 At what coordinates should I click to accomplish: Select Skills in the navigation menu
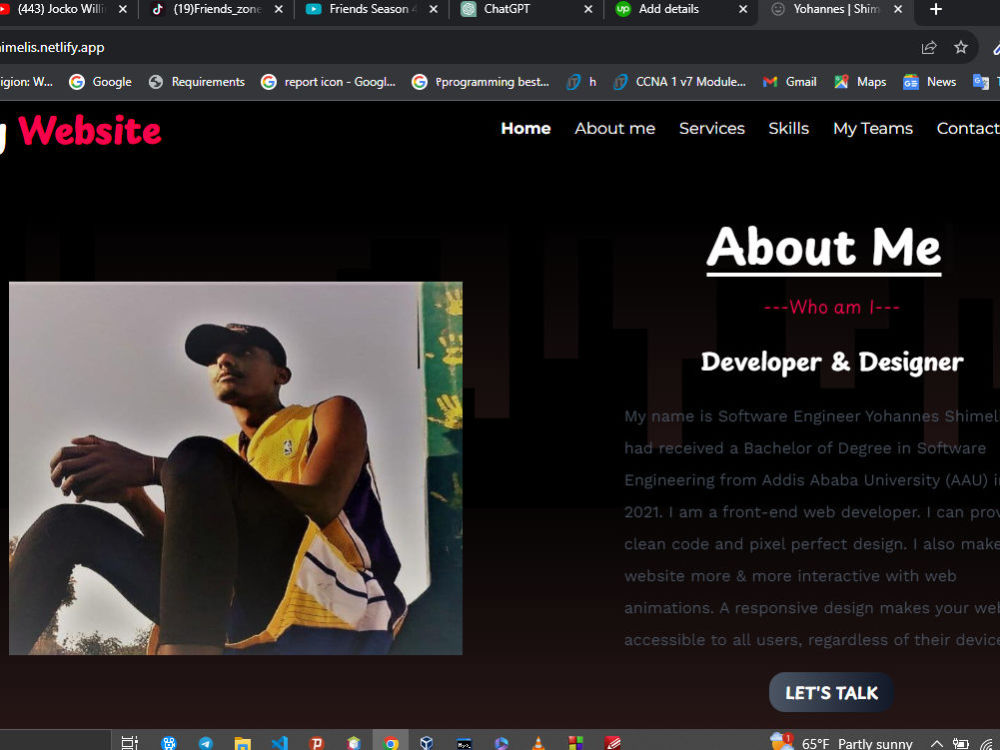(x=788, y=128)
